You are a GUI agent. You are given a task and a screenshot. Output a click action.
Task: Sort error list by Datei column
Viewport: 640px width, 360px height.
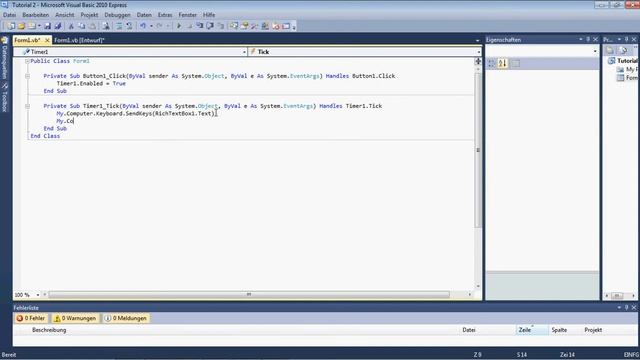(469, 330)
